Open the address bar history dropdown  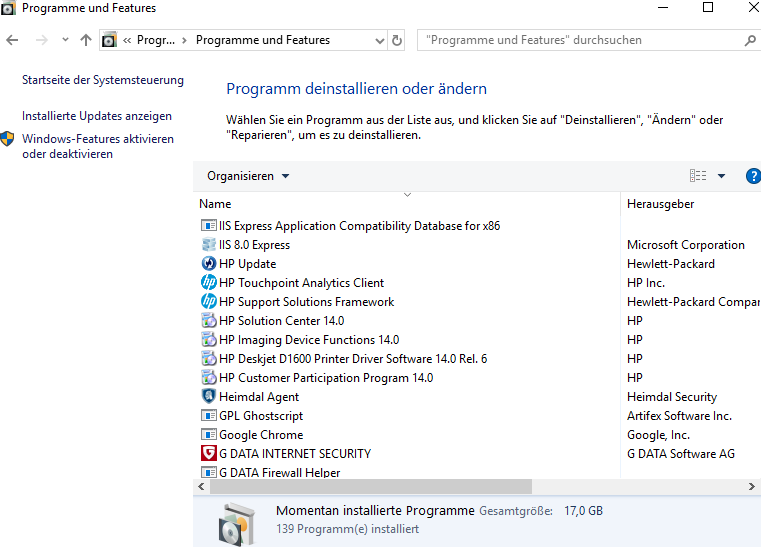click(380, 41)
